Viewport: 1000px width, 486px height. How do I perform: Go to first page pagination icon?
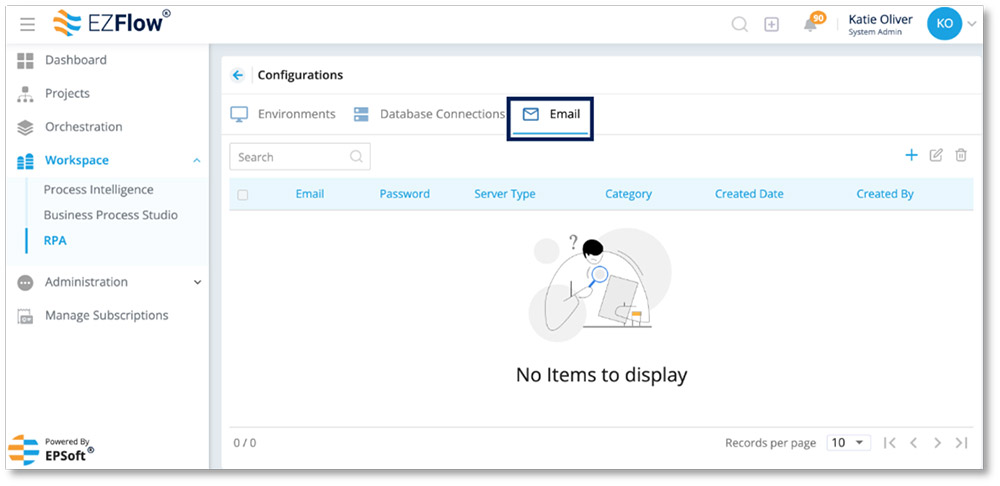point(890,443)
